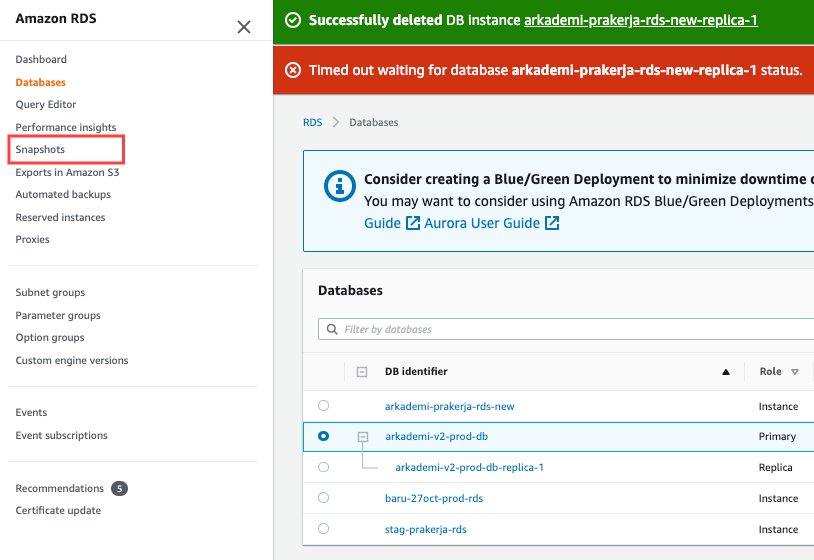Select the baru-27oct-prod-rds radio button
This screenshot has height=560, width=814.
[323, 497]
